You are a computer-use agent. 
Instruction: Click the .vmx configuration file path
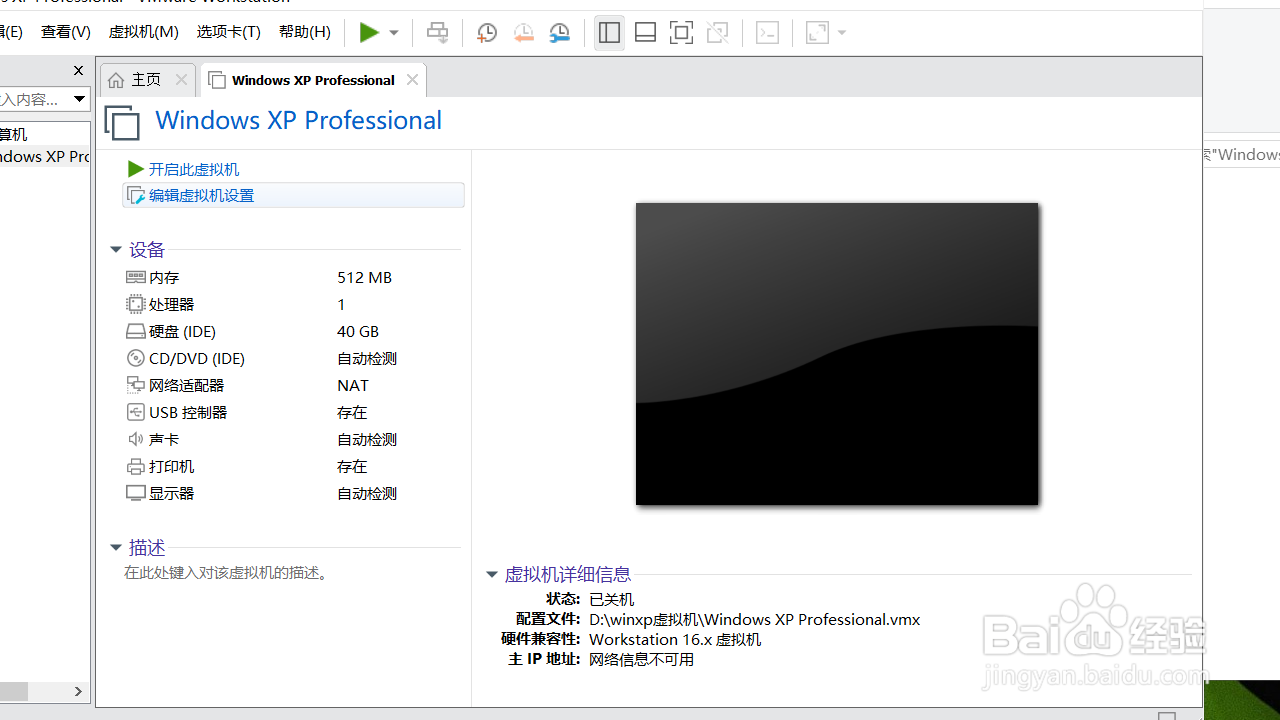755,620
